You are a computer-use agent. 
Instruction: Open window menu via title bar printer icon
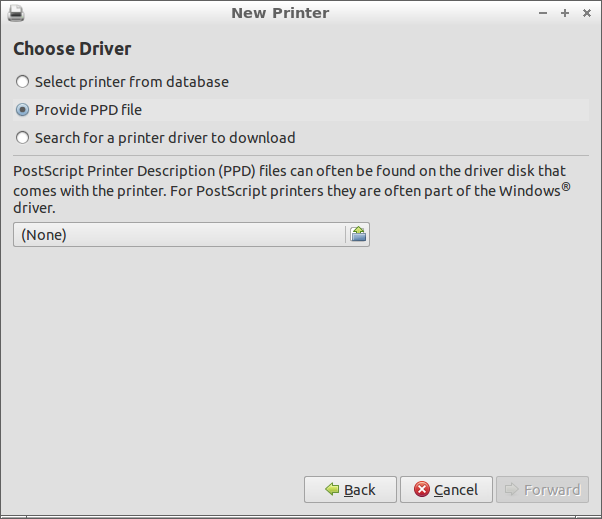[13, 13]
